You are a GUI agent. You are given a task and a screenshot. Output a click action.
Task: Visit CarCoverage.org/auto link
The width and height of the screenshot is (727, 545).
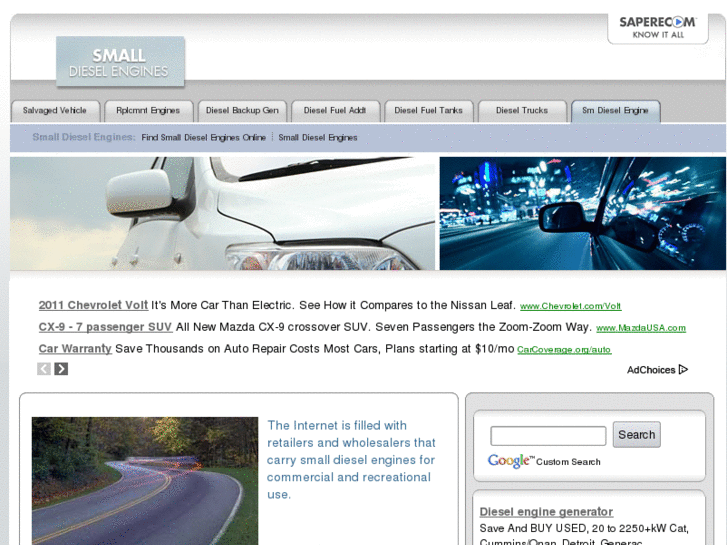[x=564, y=350]
